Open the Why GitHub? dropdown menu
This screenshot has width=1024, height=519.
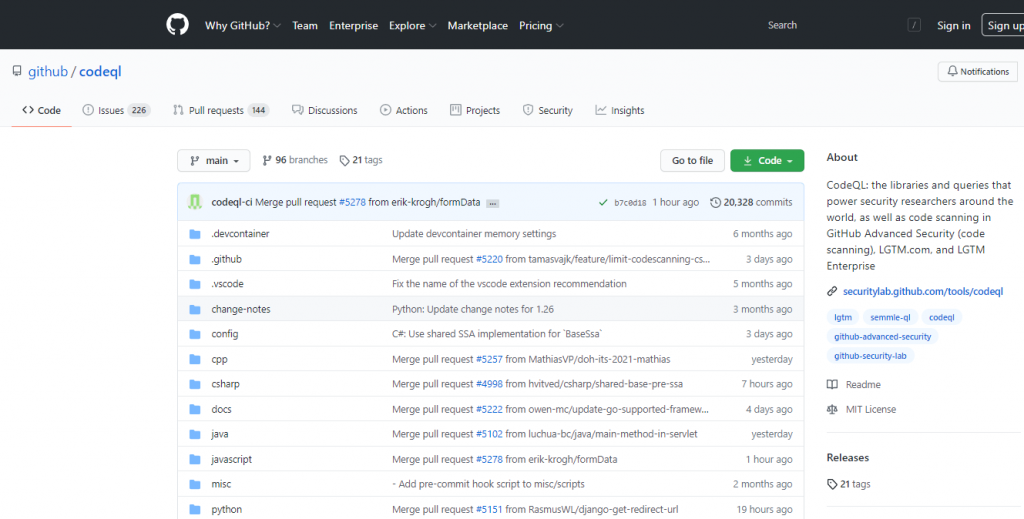coord(242,25)
